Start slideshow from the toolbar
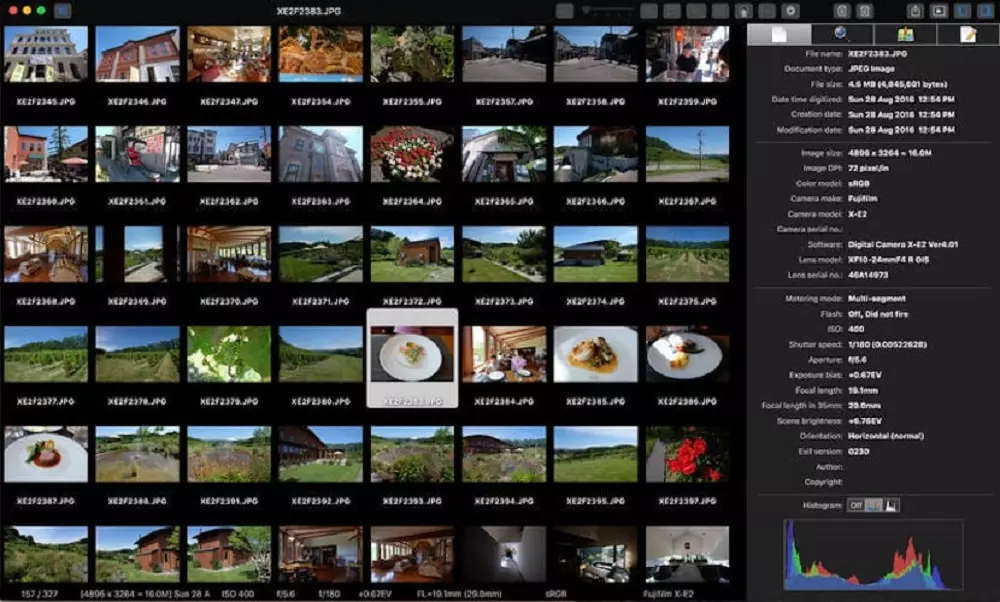 click(x=939, y=11)
